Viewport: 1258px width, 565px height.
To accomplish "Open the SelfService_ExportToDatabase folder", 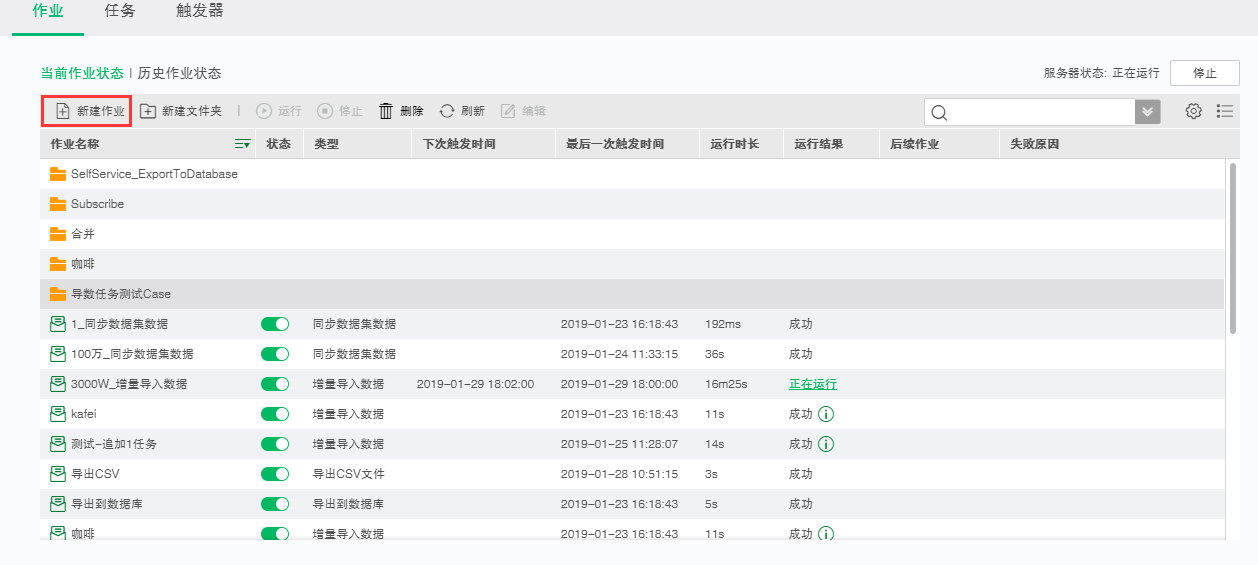I will point(153,174).
